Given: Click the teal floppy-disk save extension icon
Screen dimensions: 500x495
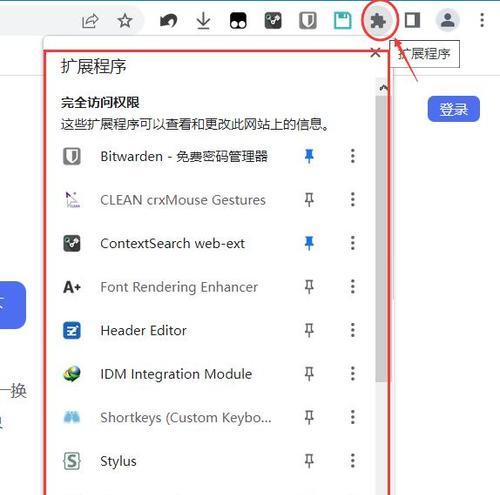Looking at the screenshot, I should point(343,21).
